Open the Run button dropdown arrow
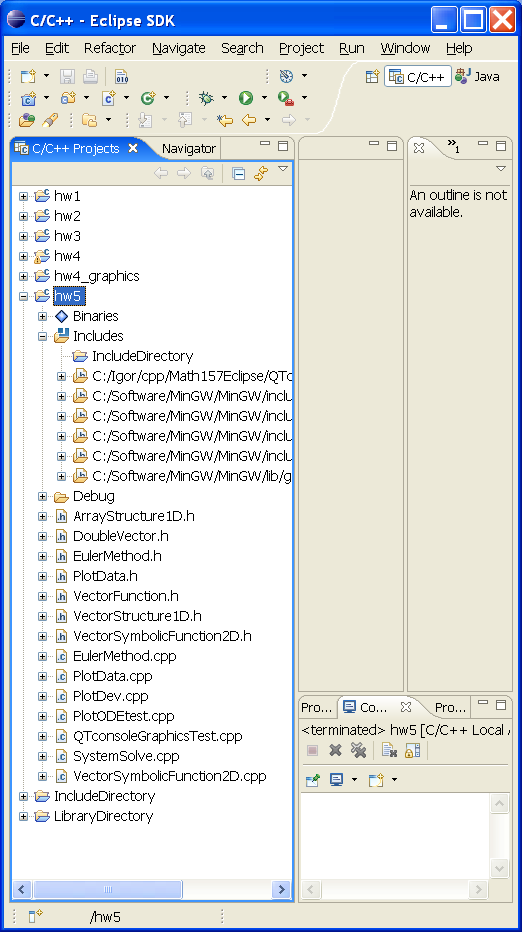 pyautogui.click(x=264, y=98)
